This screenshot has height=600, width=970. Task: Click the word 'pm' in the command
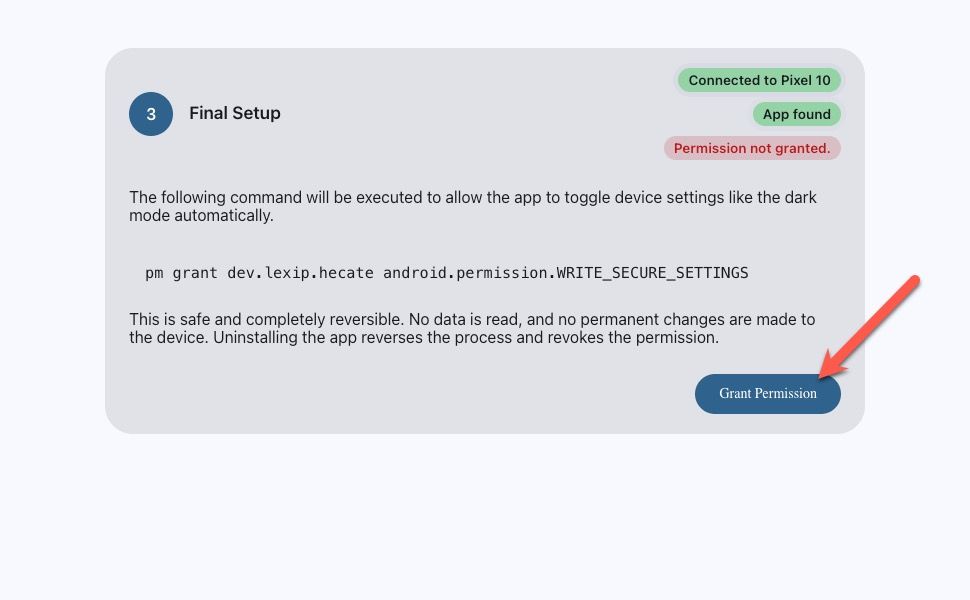[154, 273]
